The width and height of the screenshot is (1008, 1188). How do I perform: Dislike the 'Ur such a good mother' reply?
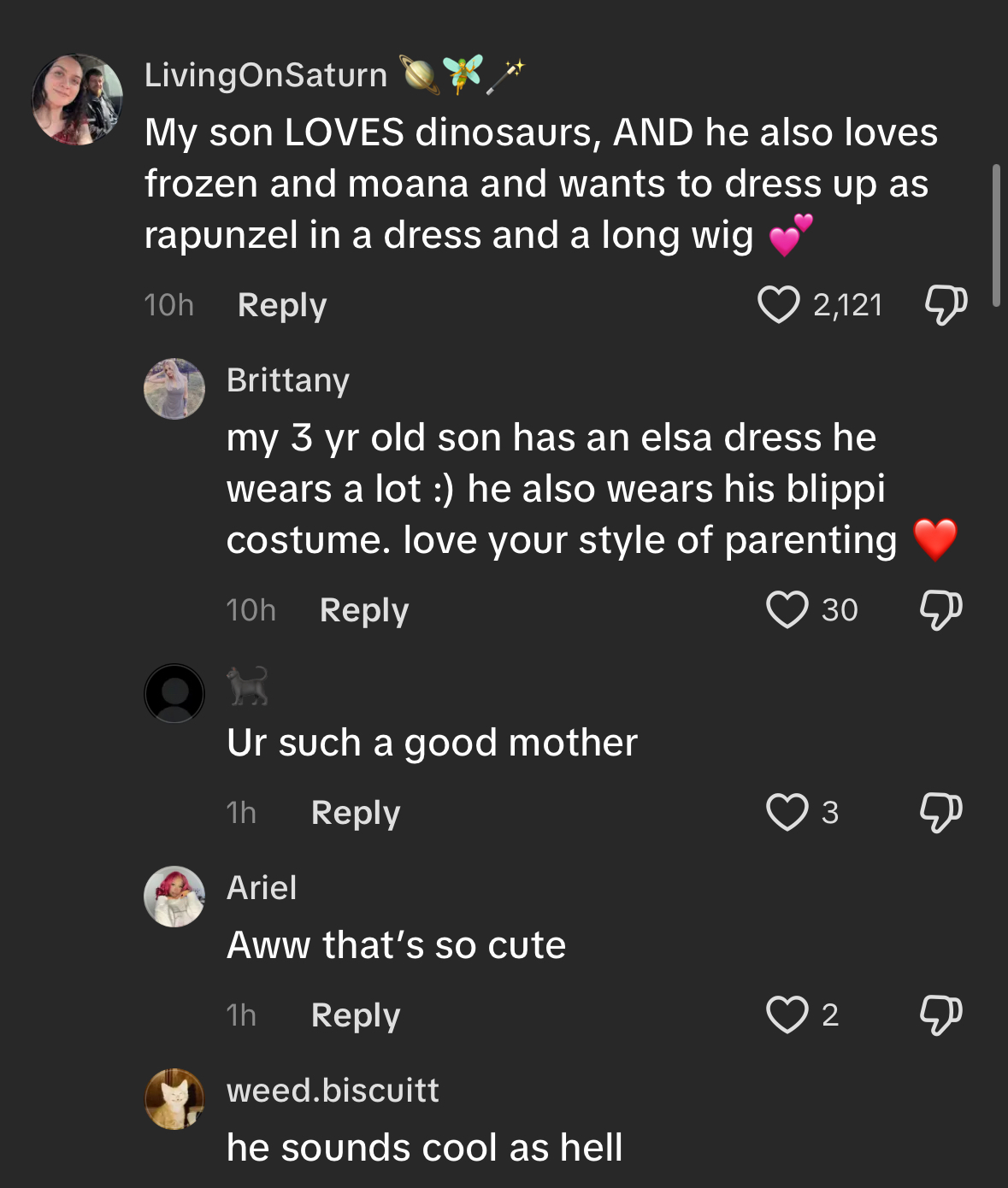point(940,812)
